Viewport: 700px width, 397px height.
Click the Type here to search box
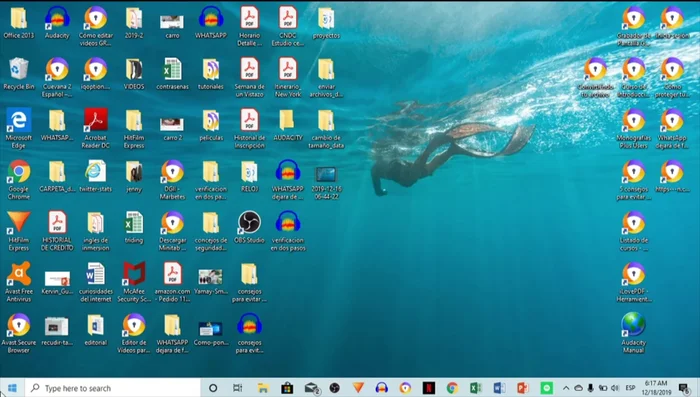pyautogui.click(x=112, y=388)
